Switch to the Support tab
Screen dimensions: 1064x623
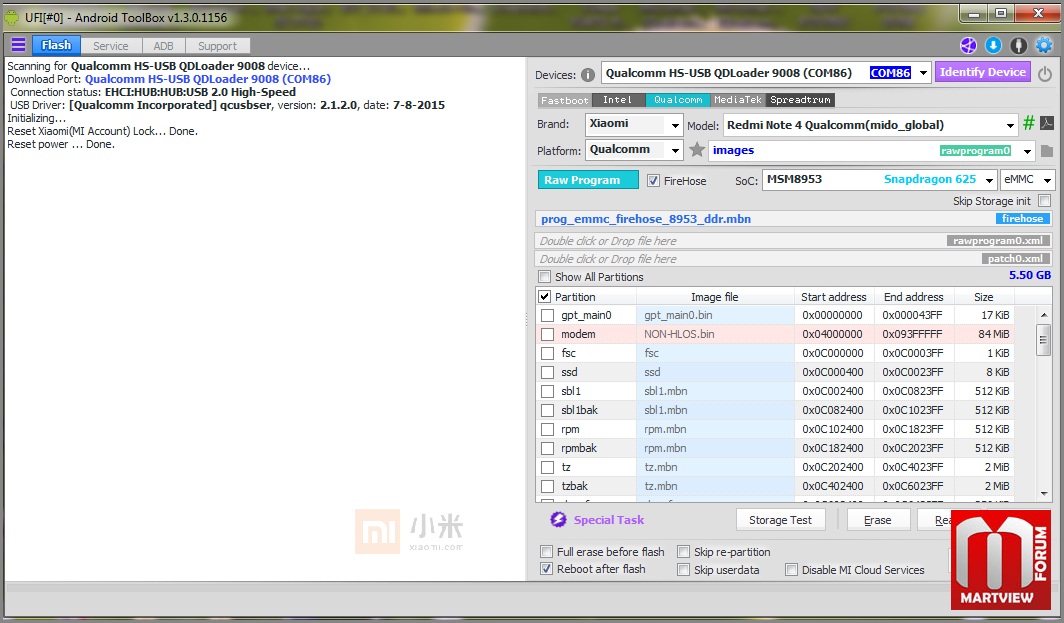pyautogui.click(x=217, y=46)
